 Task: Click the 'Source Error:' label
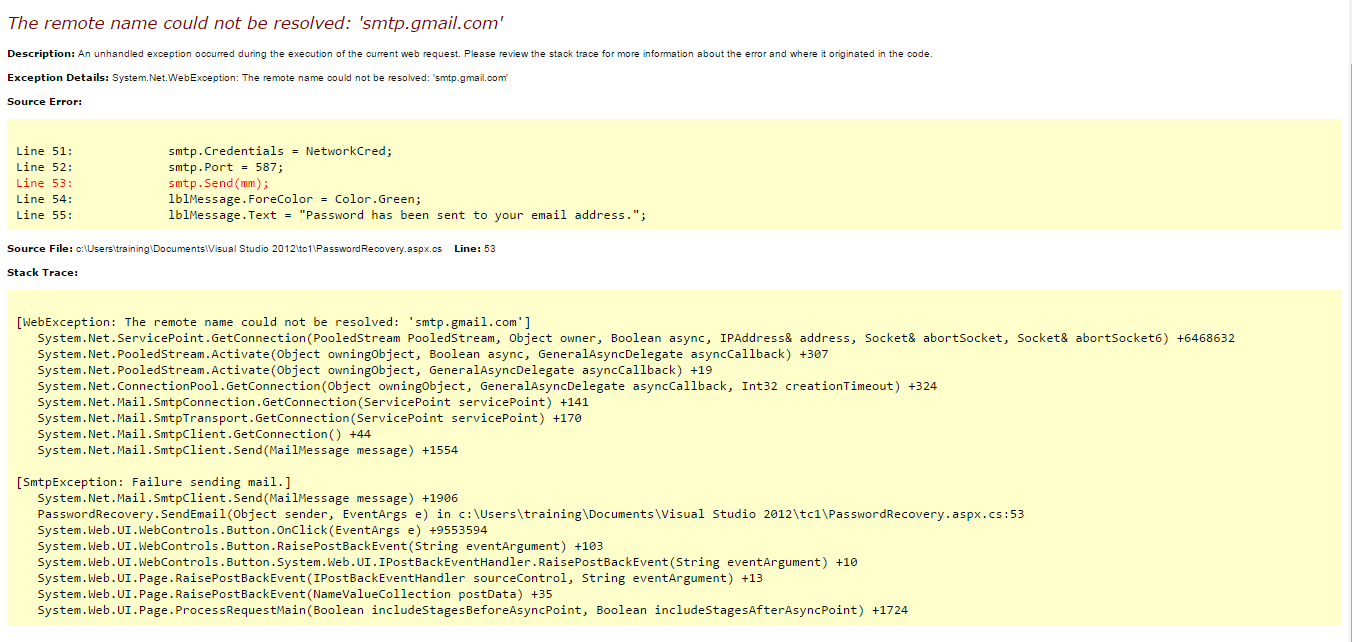pyautogui.click(x=44, y=102)
